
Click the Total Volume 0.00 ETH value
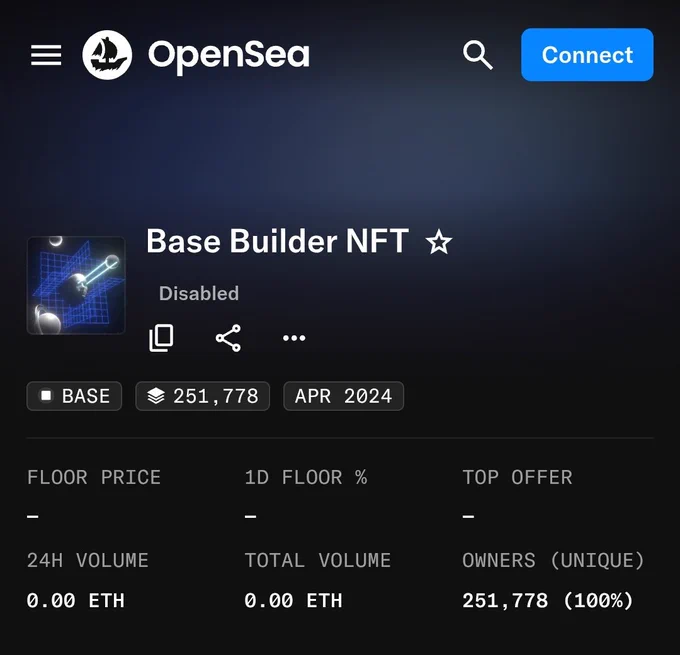[293, 601]
